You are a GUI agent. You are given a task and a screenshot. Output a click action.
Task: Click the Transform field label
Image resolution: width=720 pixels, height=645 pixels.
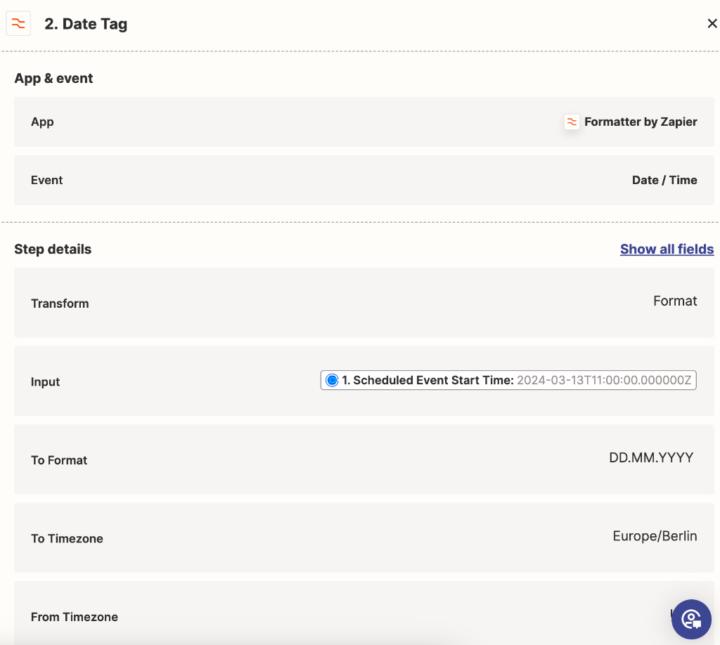(60, 303)
